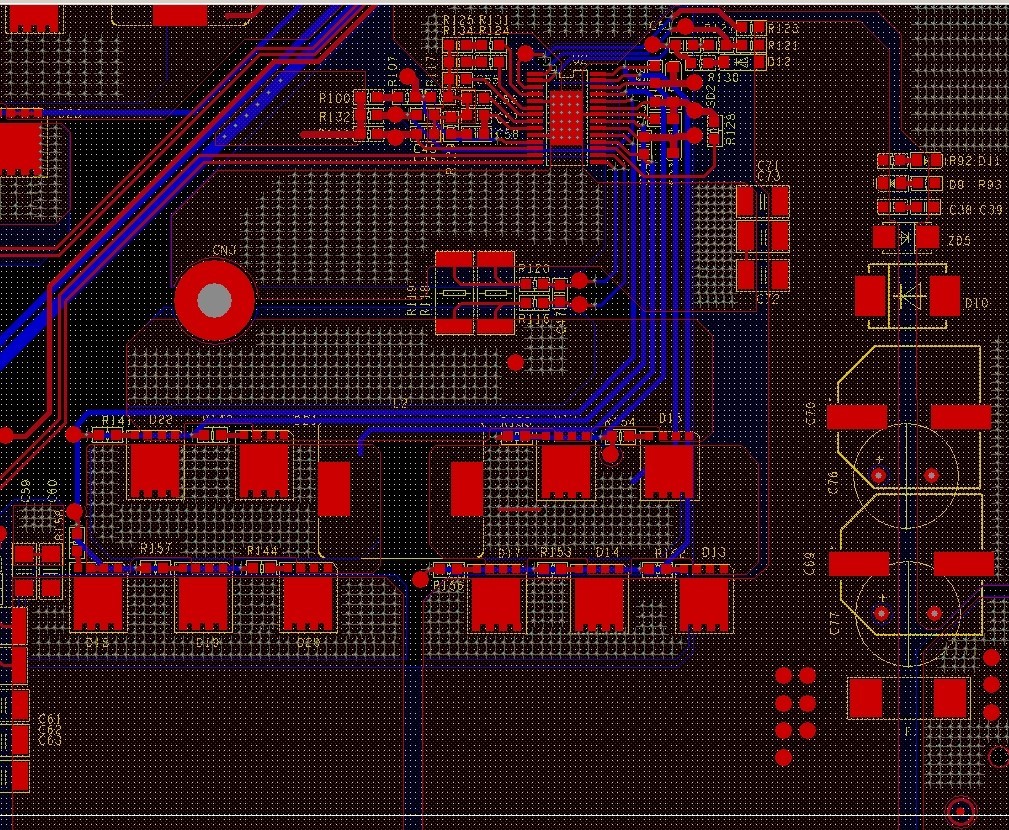This screenshot has height=830, width=1009.
Task: Select the R134 designator label
Action: pyautogui.click(x=458, y=30)
